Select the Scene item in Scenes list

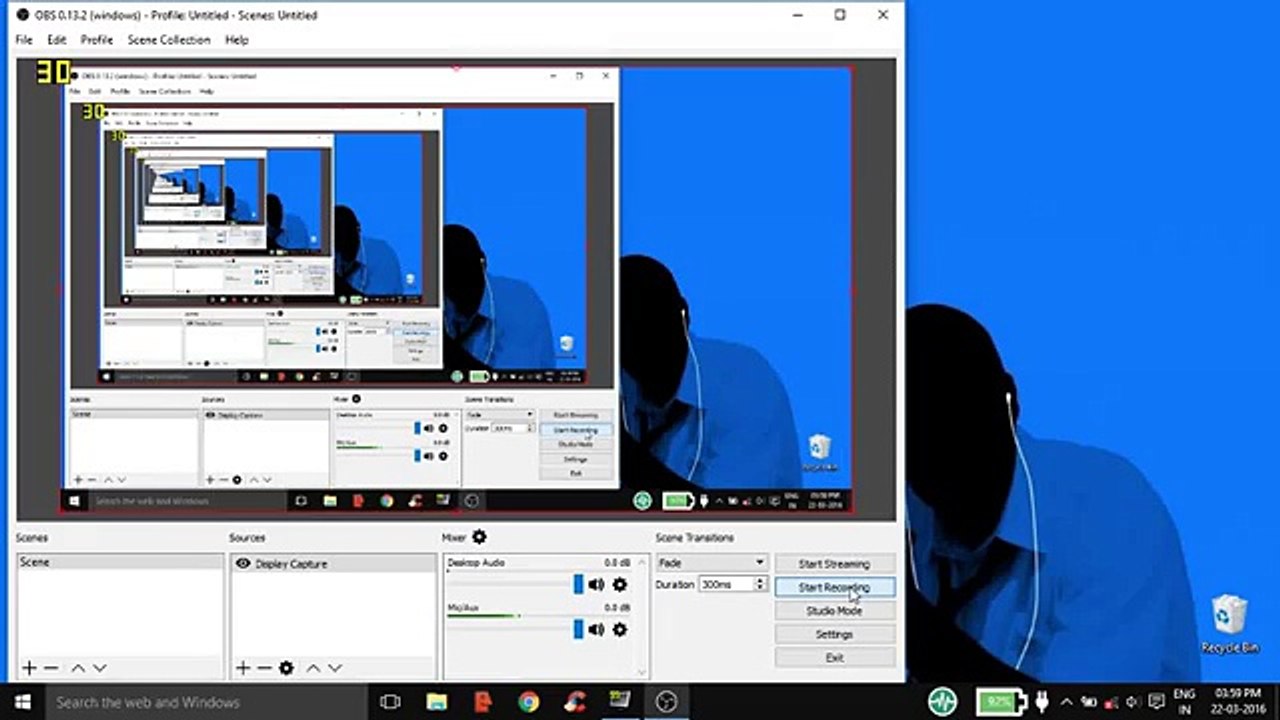click(120, 562)
